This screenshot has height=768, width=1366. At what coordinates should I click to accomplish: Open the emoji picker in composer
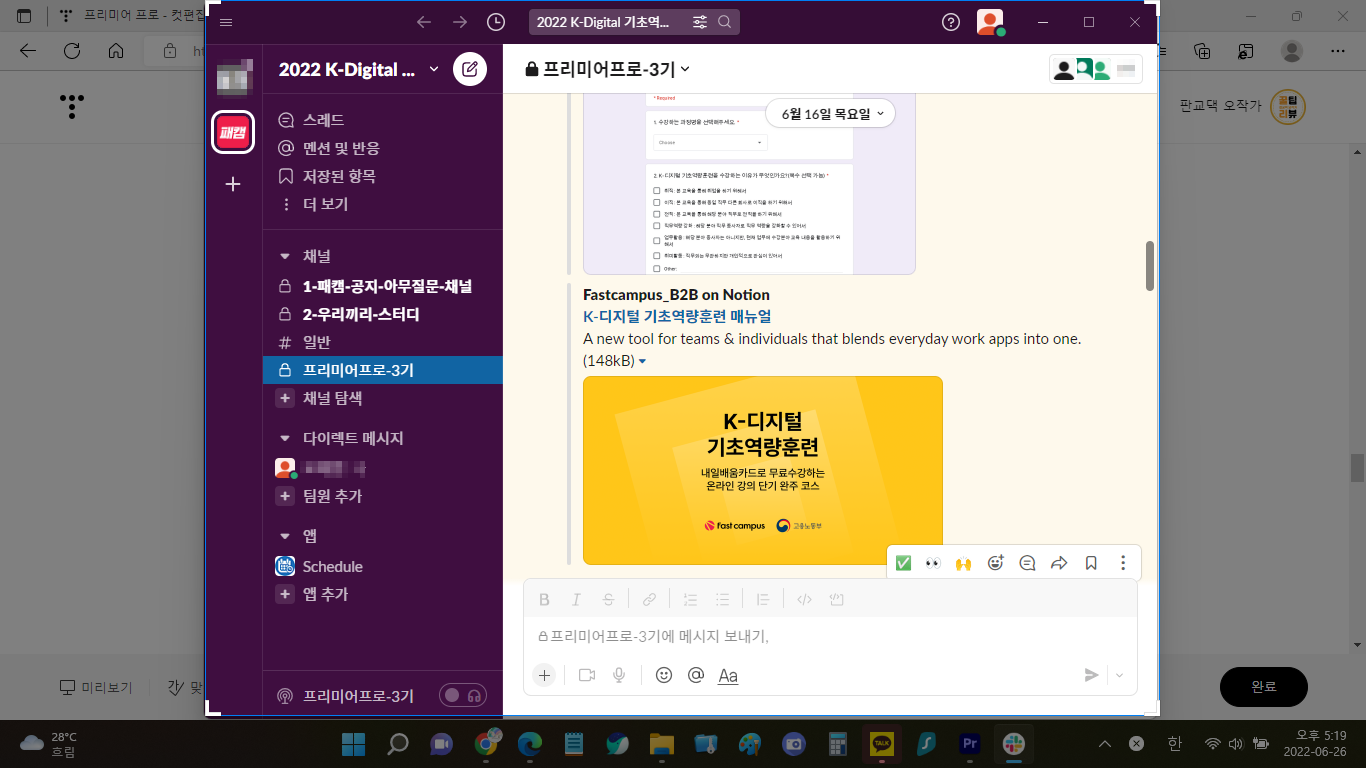tap(664, 676)
